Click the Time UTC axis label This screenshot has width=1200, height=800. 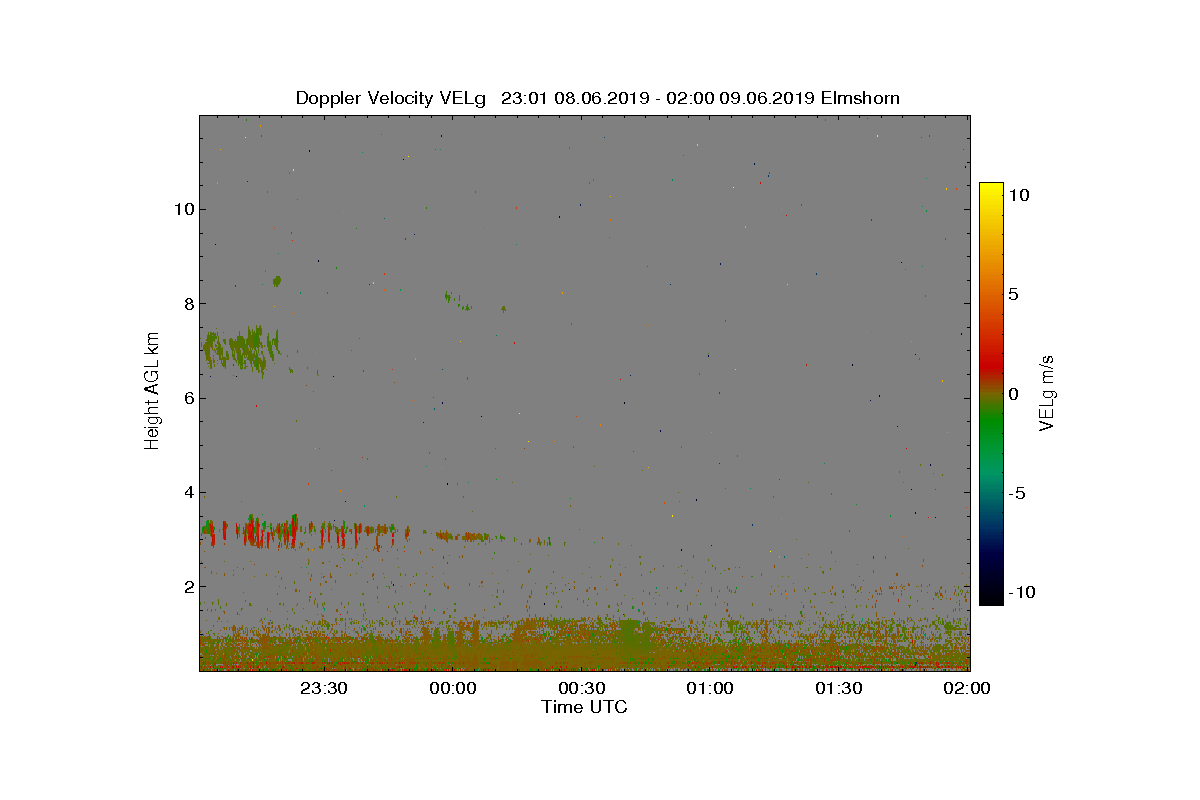click(x=585, y=707)
